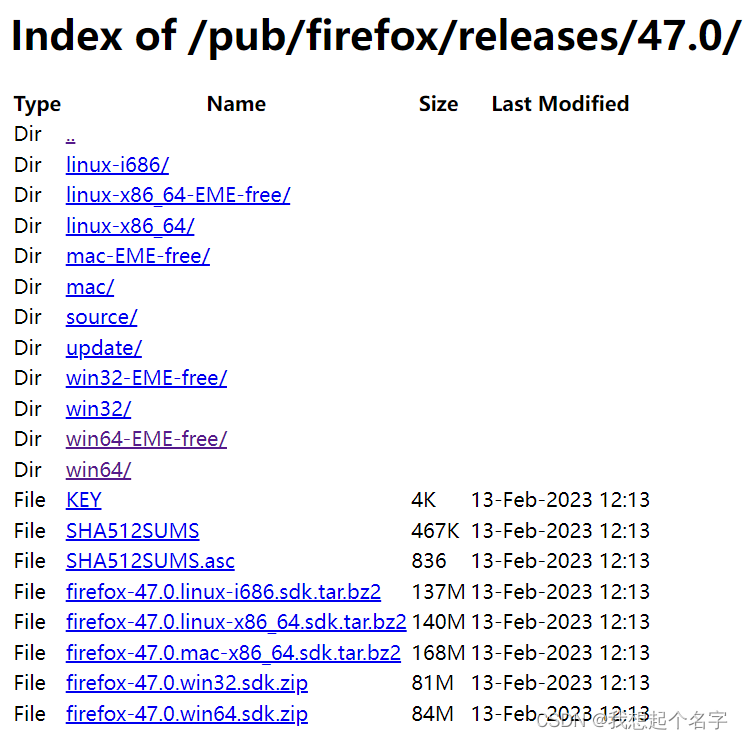Open the win64-EME-free/ directory
The height and width of the screenshot is (739, 743).
[146, 440]
